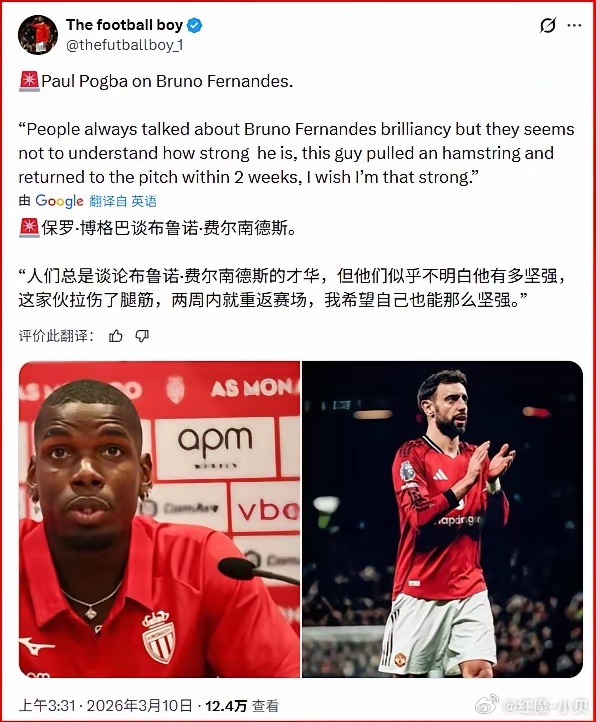Viewport: 596px width, 722px height.
Task: Click the 2026年3月10日 date
Action: point(140,705)
